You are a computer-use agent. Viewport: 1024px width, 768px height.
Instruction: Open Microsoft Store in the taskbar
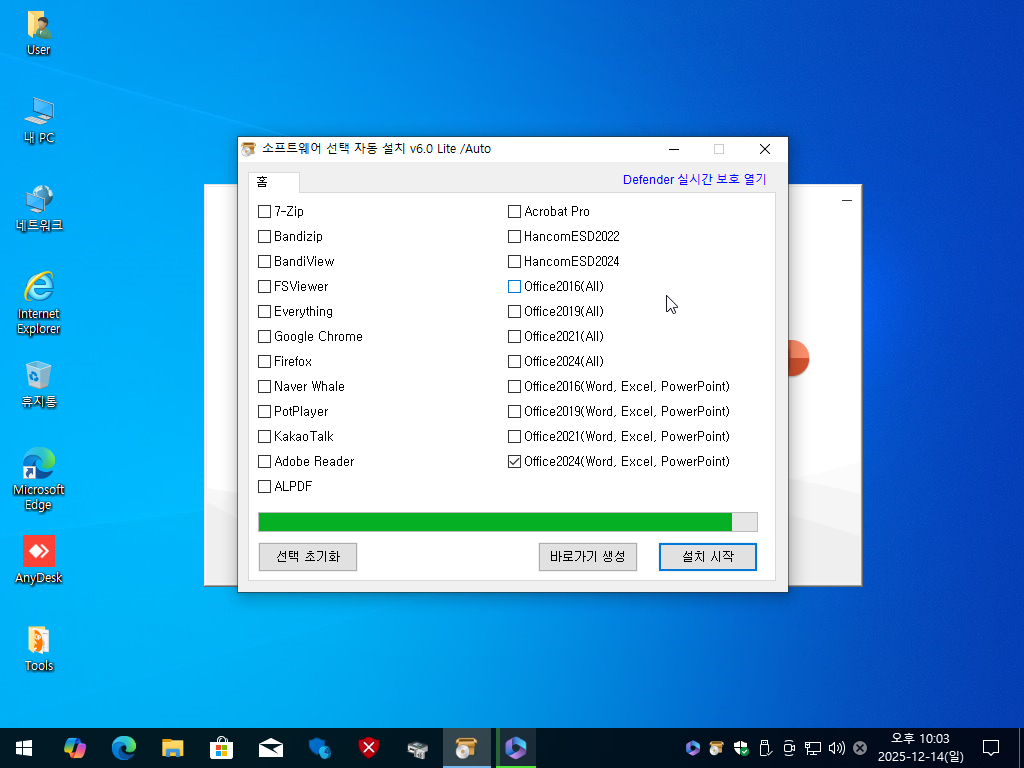click(x=221, y=748)
